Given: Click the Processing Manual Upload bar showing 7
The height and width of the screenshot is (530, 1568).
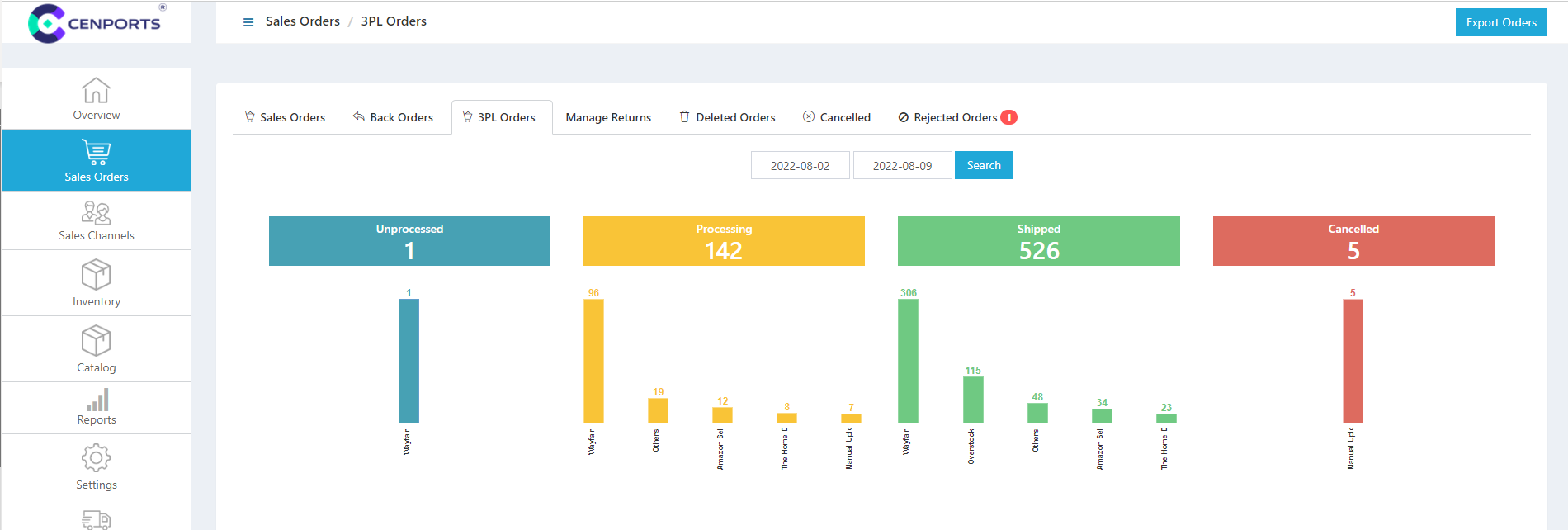Looking at the screenshot, I should 851,418.
